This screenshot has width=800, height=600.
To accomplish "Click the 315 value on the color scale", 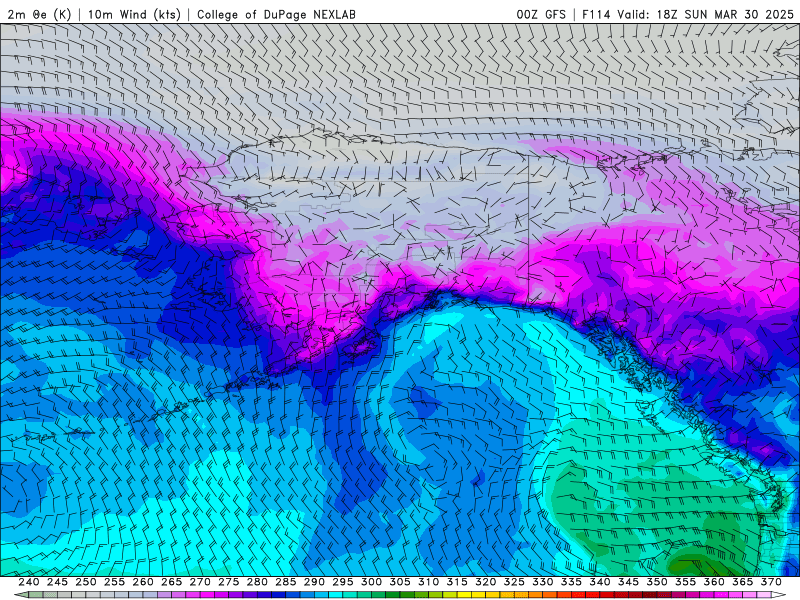I will click(x=457, y=582).
